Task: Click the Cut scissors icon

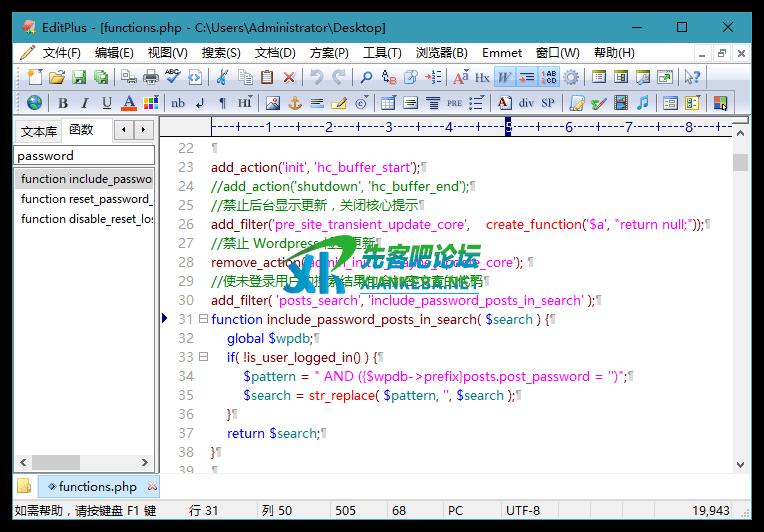Action: coord(222,77)
